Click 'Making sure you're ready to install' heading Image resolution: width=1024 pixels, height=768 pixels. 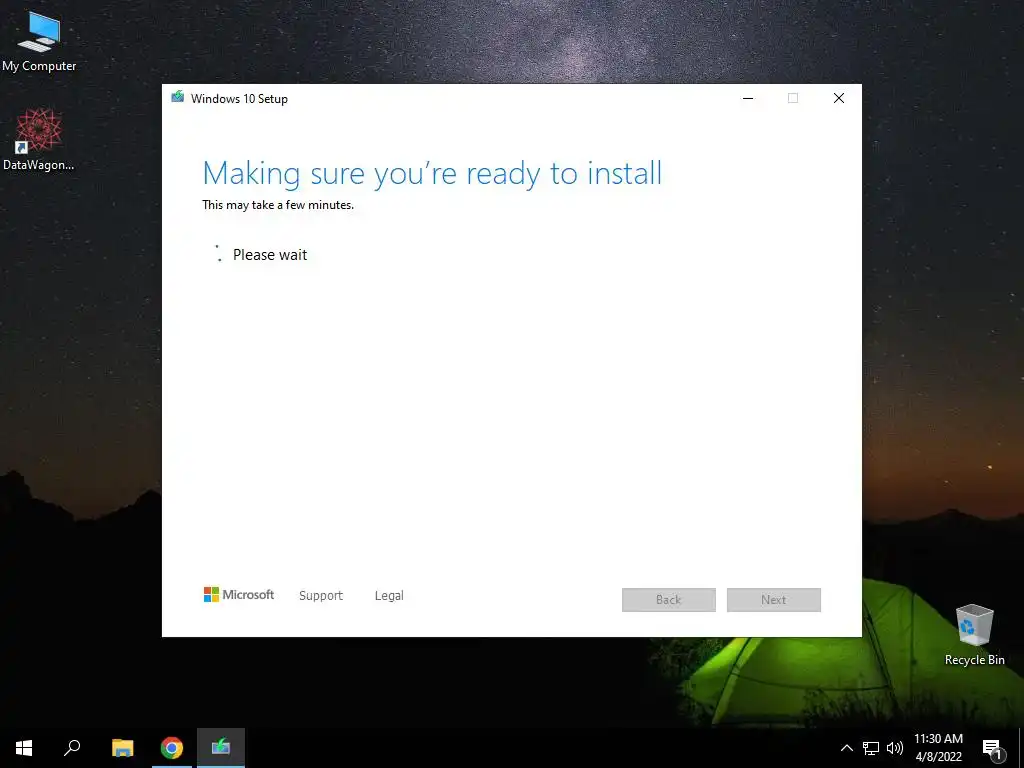coord(432,174)
